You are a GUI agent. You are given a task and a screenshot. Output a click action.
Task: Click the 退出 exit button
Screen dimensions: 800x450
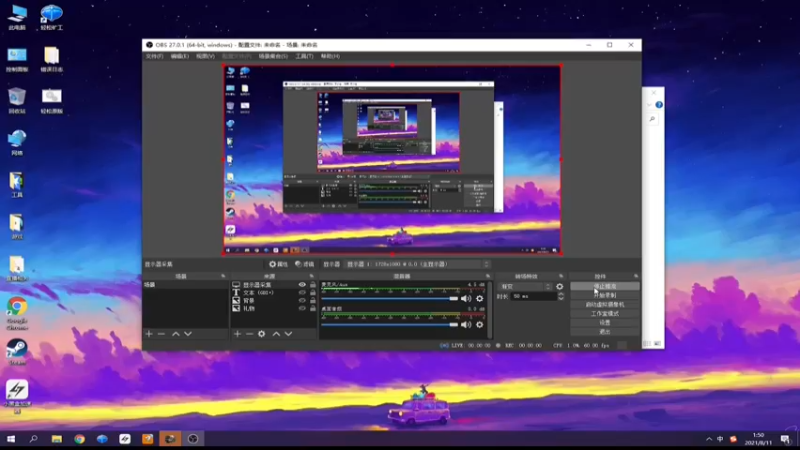[605, 332]
